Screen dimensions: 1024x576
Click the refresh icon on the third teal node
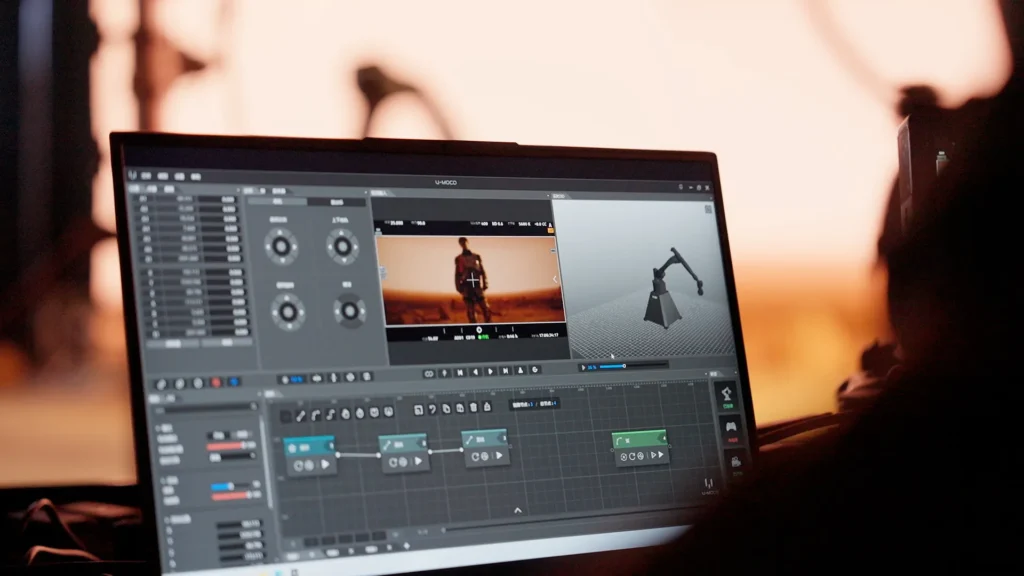pos(475,456)
